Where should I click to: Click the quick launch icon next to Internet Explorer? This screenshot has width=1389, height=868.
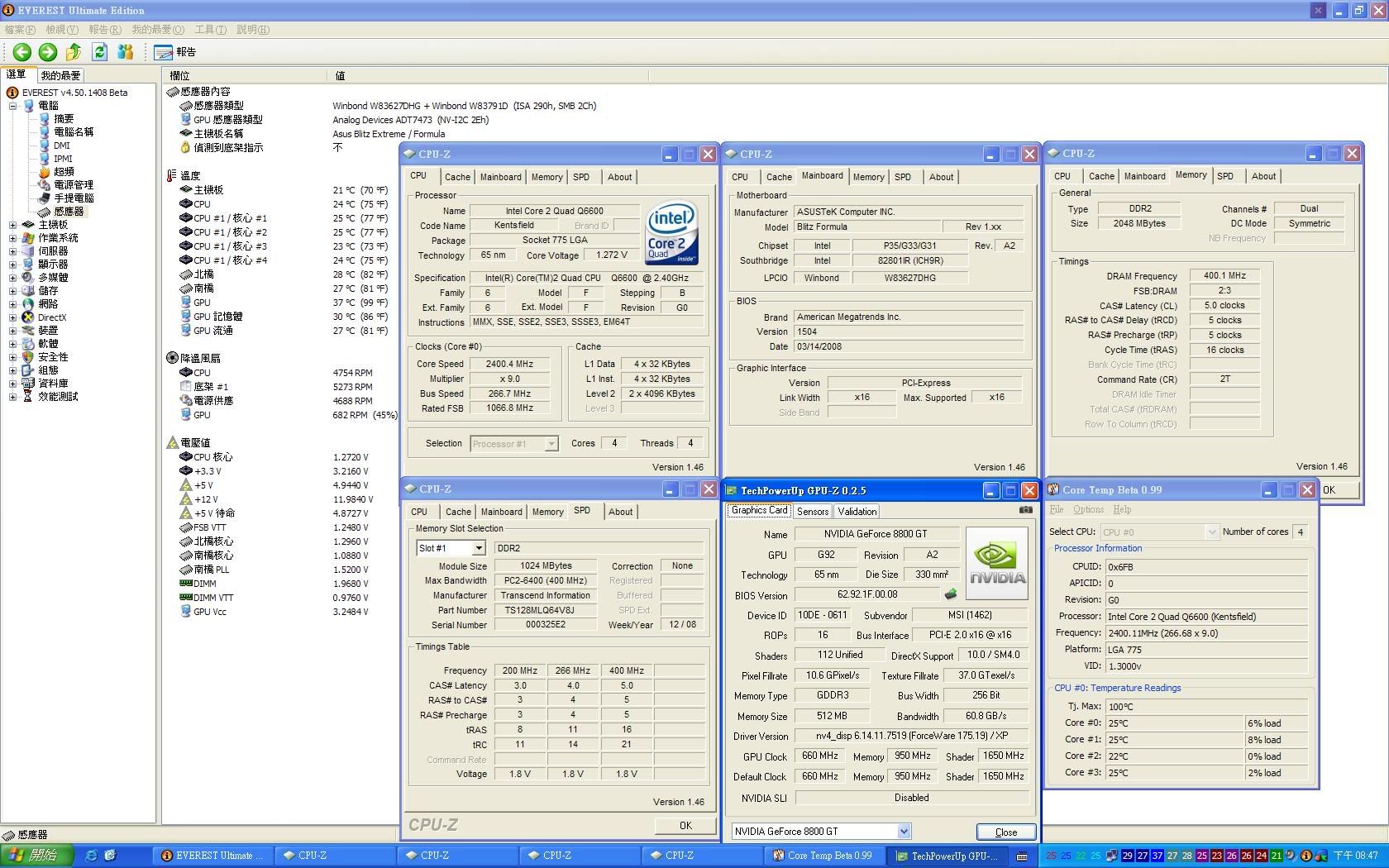click(x=110, y=856)
